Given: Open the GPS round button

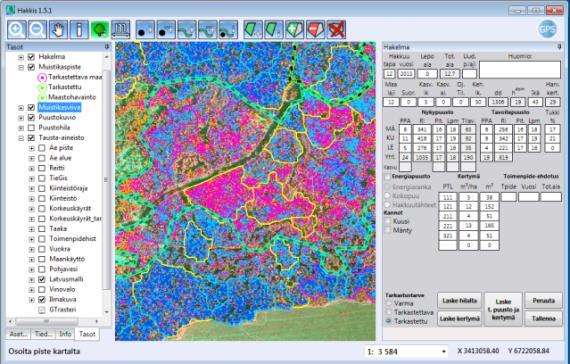Looking at the screenshot, I should [547, 29].
